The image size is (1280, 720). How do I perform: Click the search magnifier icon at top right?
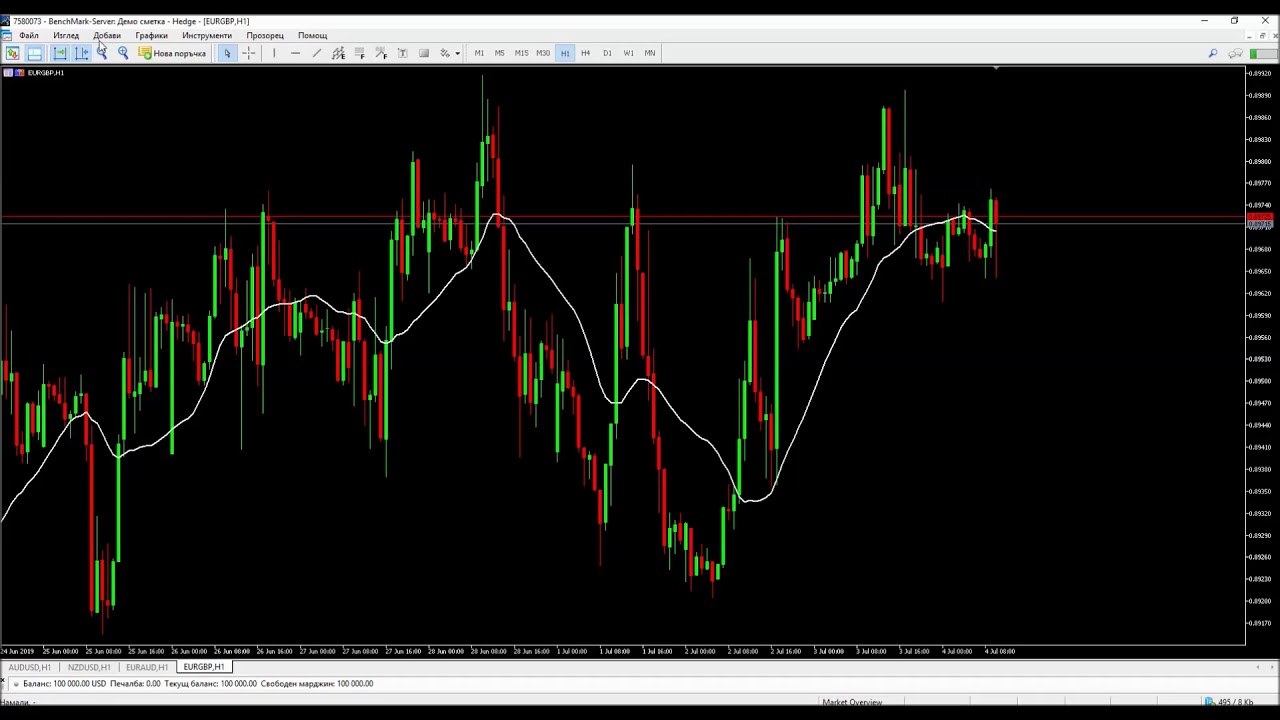click(x=1213, y=53)
